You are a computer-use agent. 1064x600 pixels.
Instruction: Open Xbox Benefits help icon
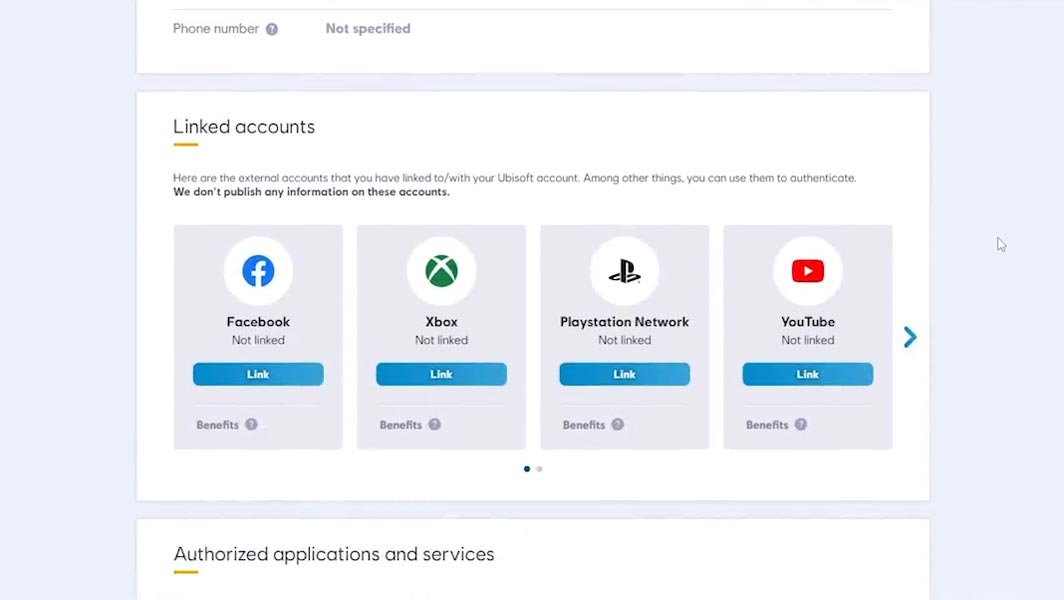pyautogui.click(x=434, y=424)
